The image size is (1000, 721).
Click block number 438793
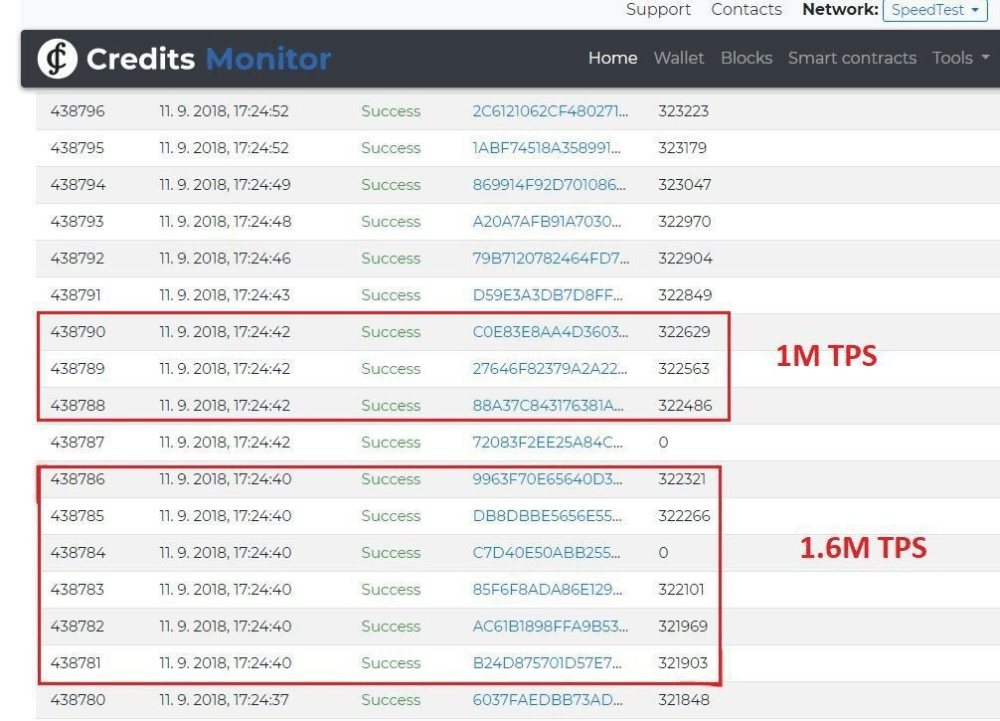[x=77, y=222]
